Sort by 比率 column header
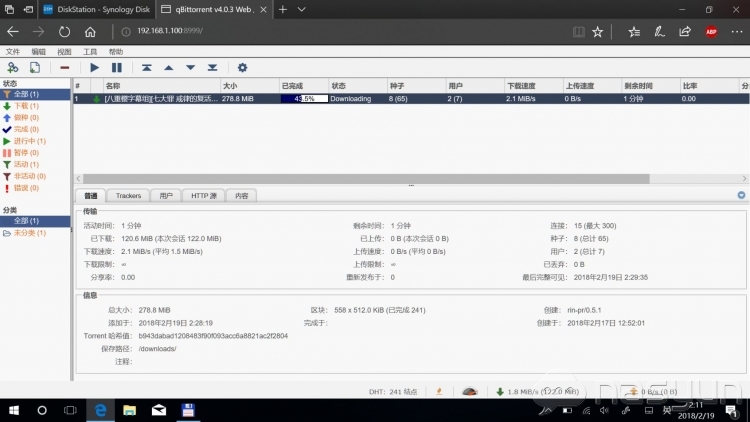Viewport: 750px width, 422px height. [x=709, y=86]
